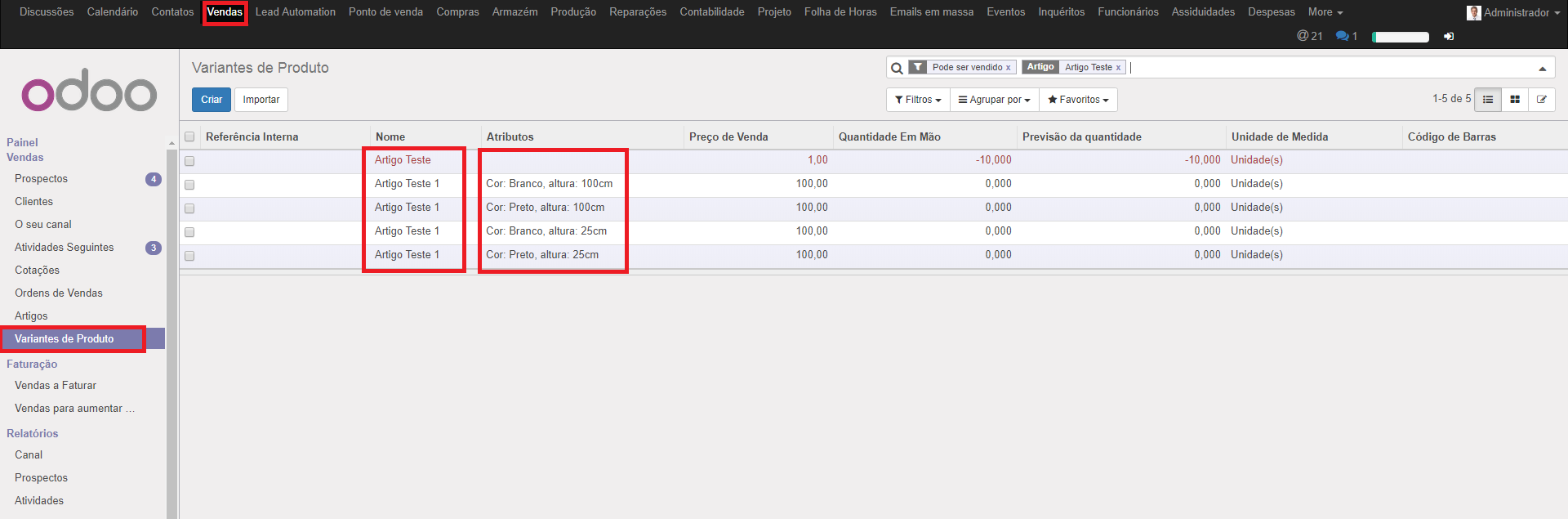Image resolution: width=1568 pixels, height=519 pixels.
Task: Click the login arrow icon in top bar
Action: coord(1449,37)
